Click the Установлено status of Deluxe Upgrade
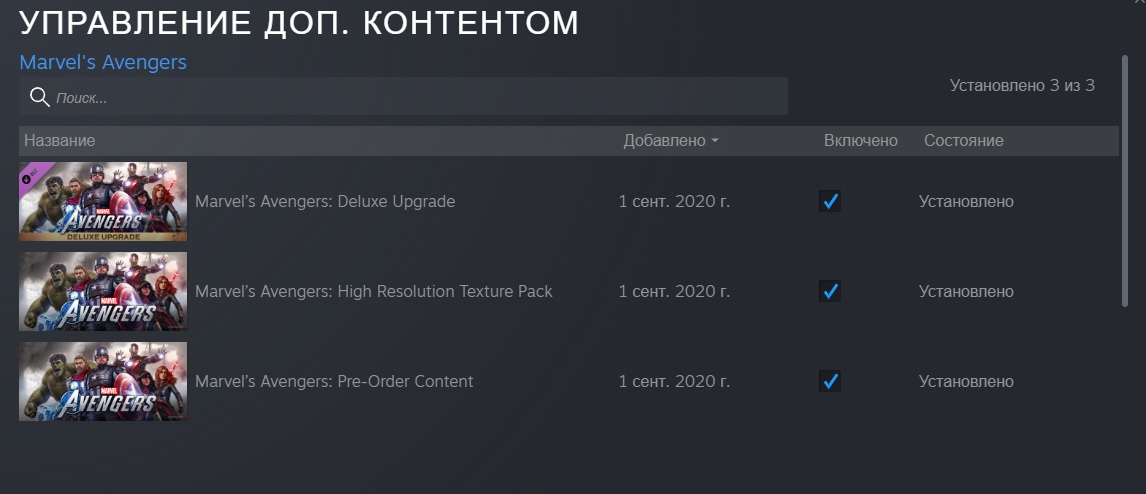The height and width of the screenshot is (494, 1146). click(966, 201)
